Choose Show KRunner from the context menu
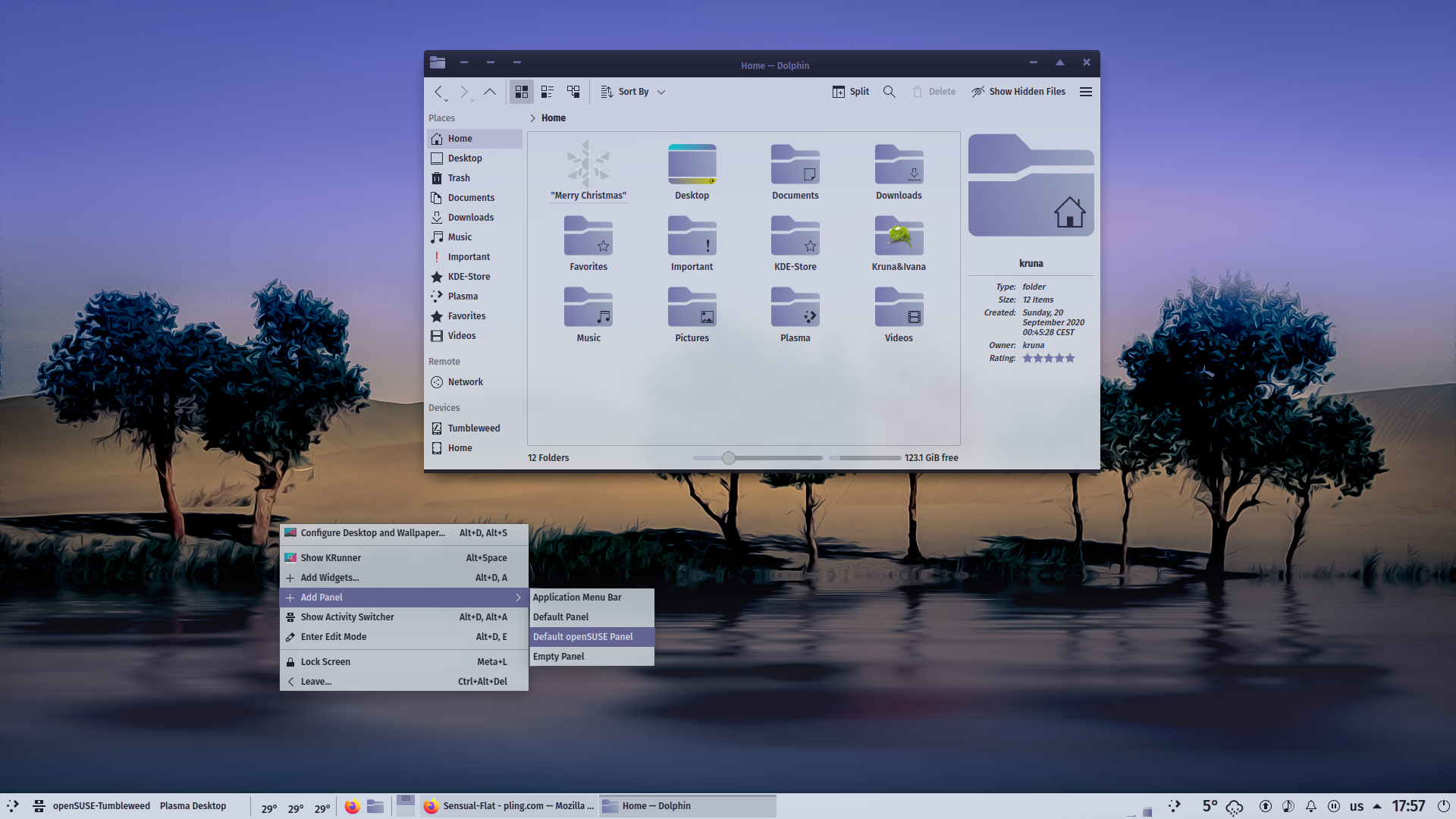The width and height of the screenshot is (1456, 819). coord(404,558)
